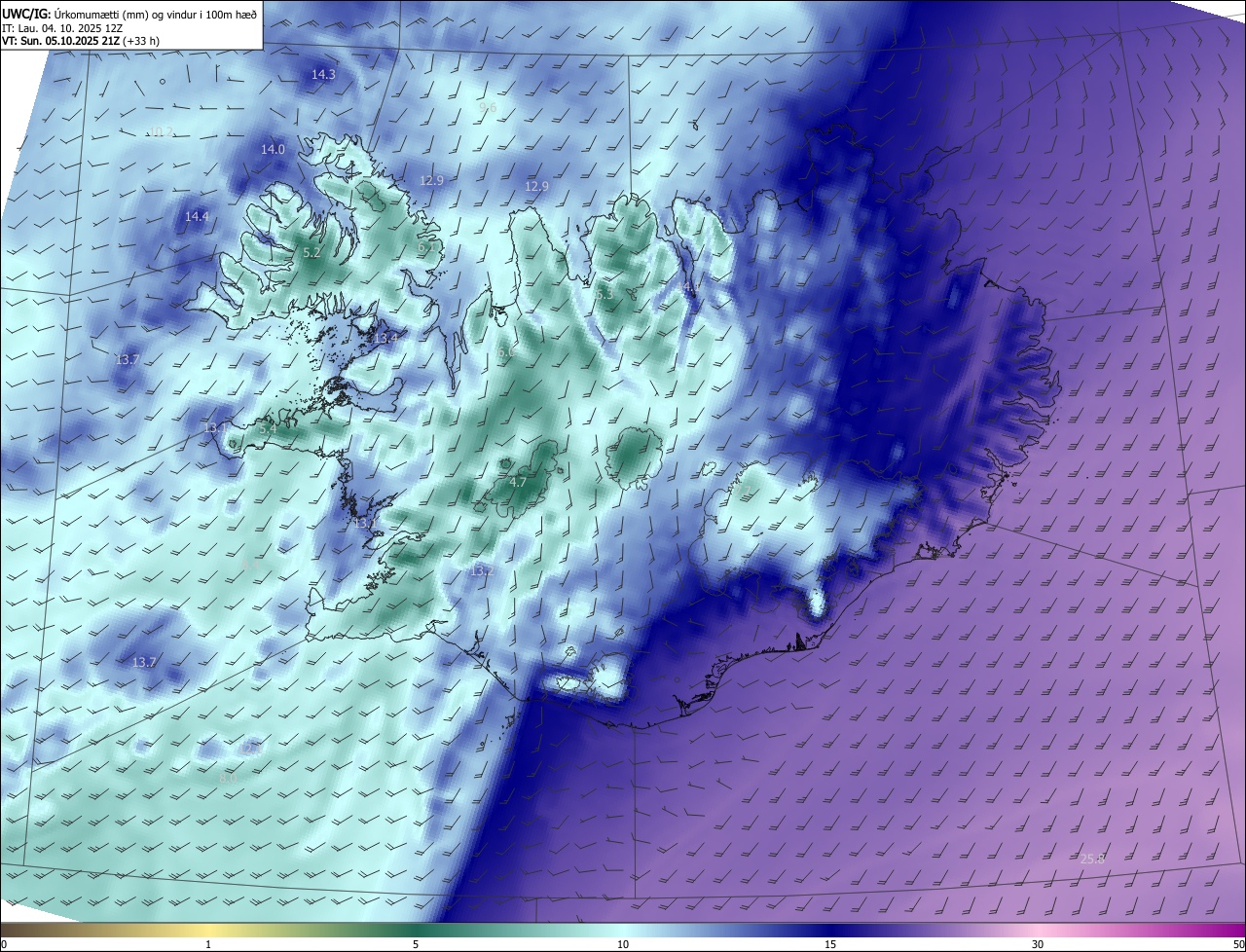Viewport: 1246px width, 952px height.
Task: Click the color scale tick label 50
Action: coord(1238,944)
